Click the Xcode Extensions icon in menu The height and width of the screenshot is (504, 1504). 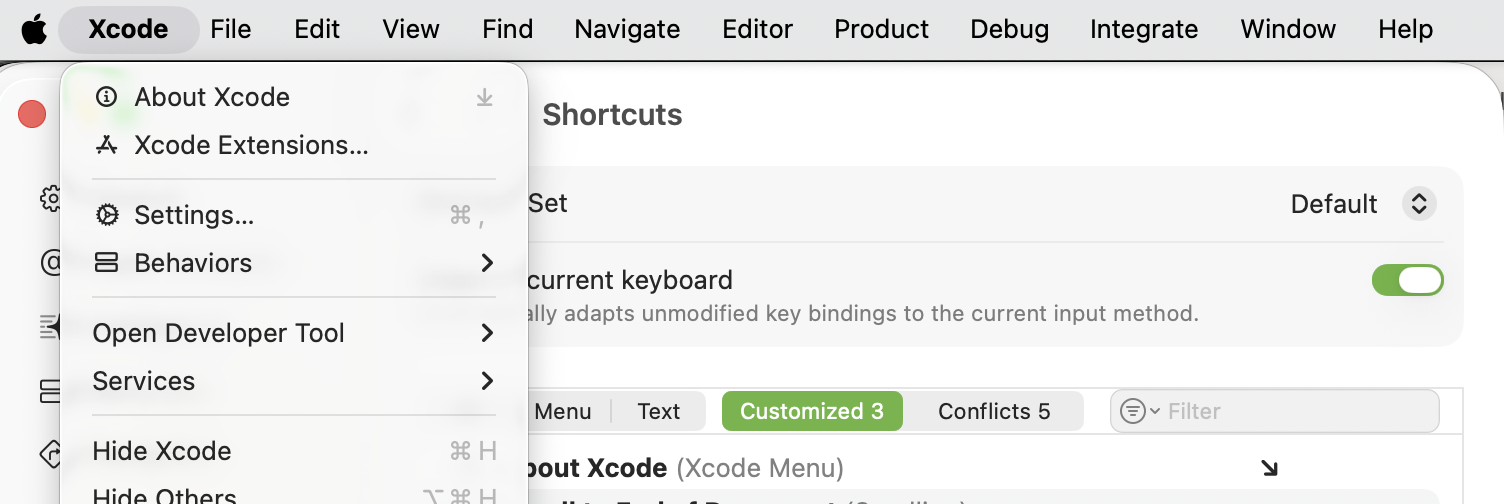[106, 145]
